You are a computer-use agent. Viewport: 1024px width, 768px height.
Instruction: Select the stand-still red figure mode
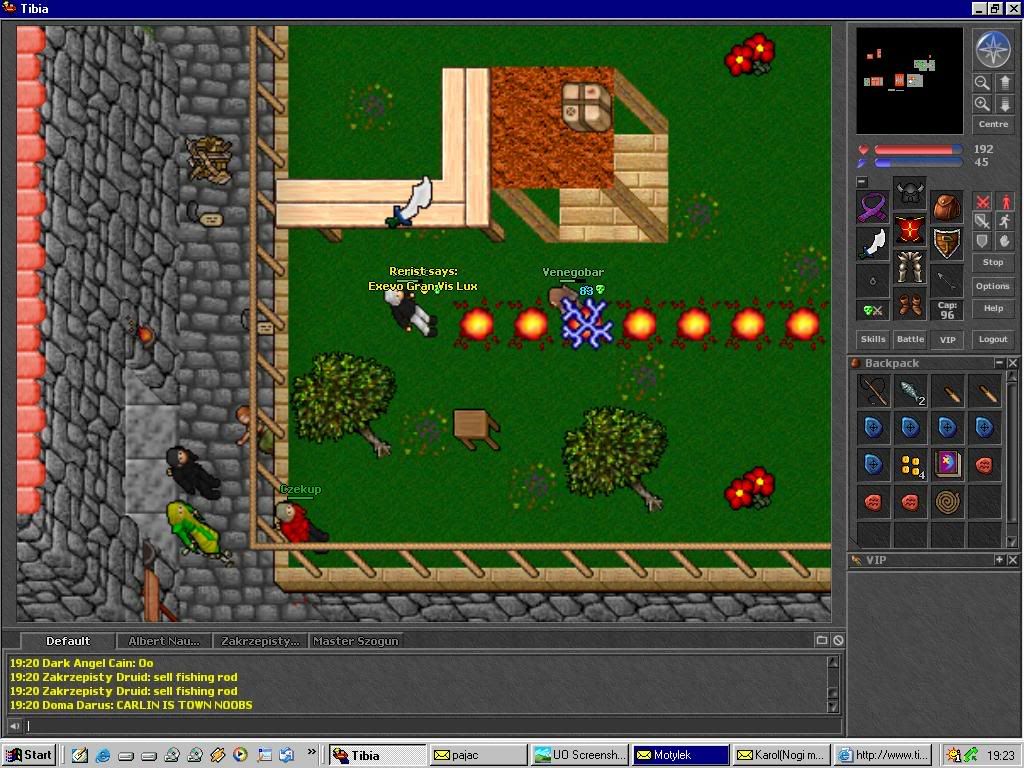tap(1004, 201)
